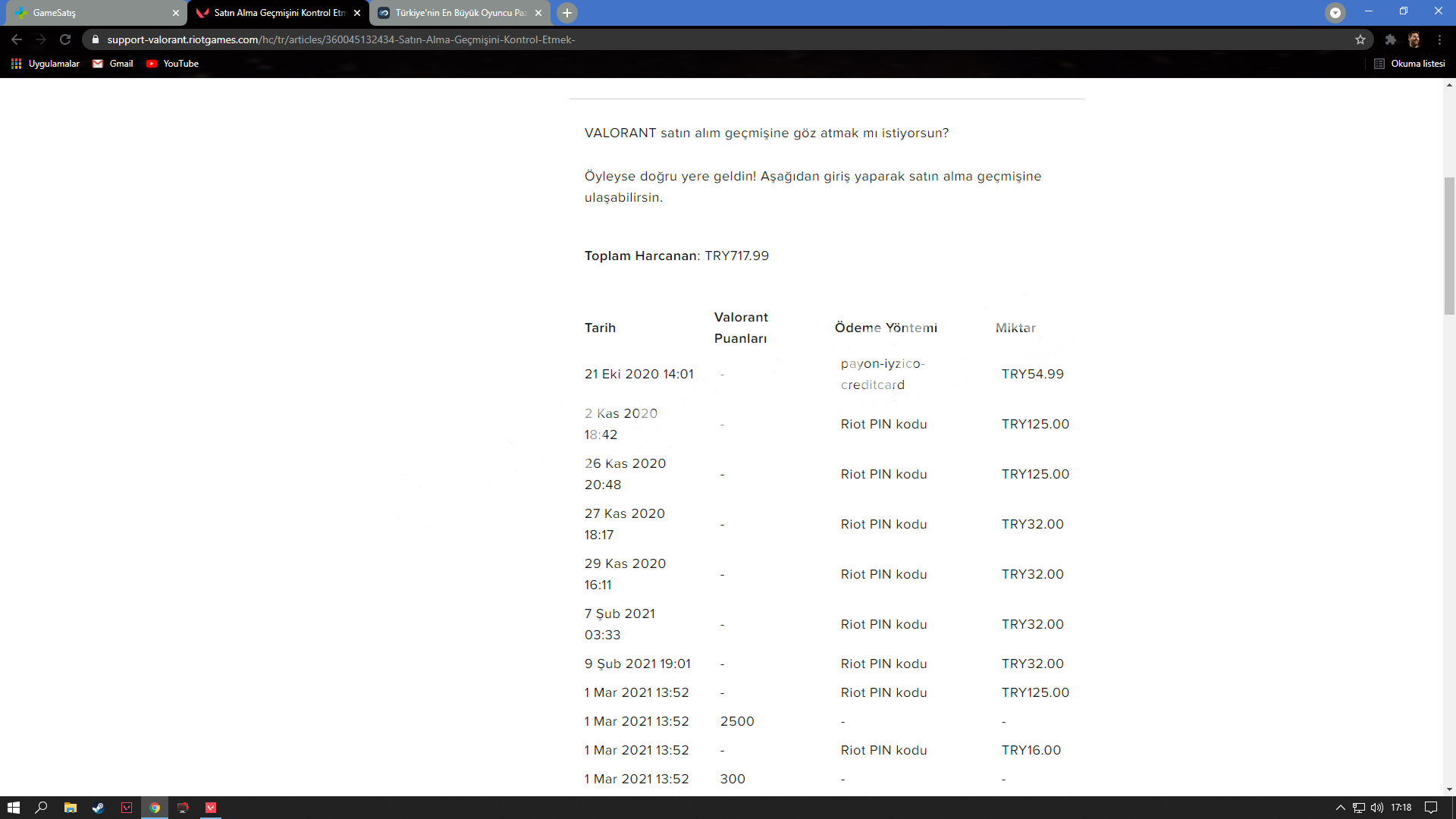Select date 7 Şub 2021 03:33
This screenshot has width=1456, height=819.
[620, 624]
